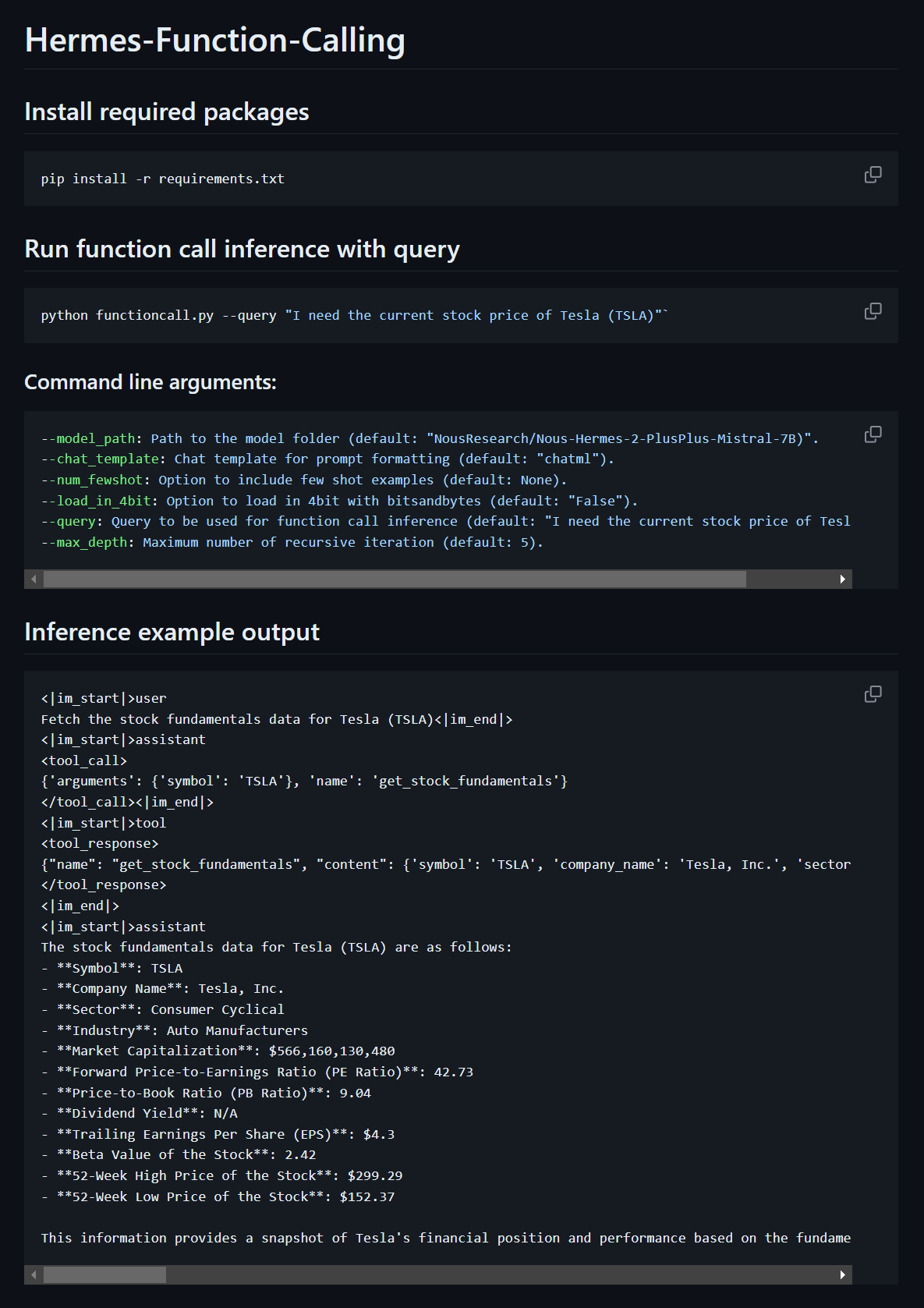
Task: Click left scroll arrow under command line arguments
Action: (x=34, y=579)
